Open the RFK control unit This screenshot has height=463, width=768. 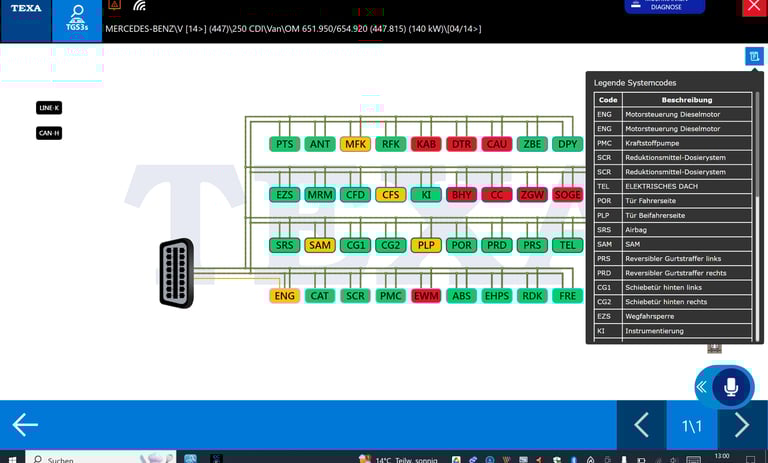[x=391, y=144]
